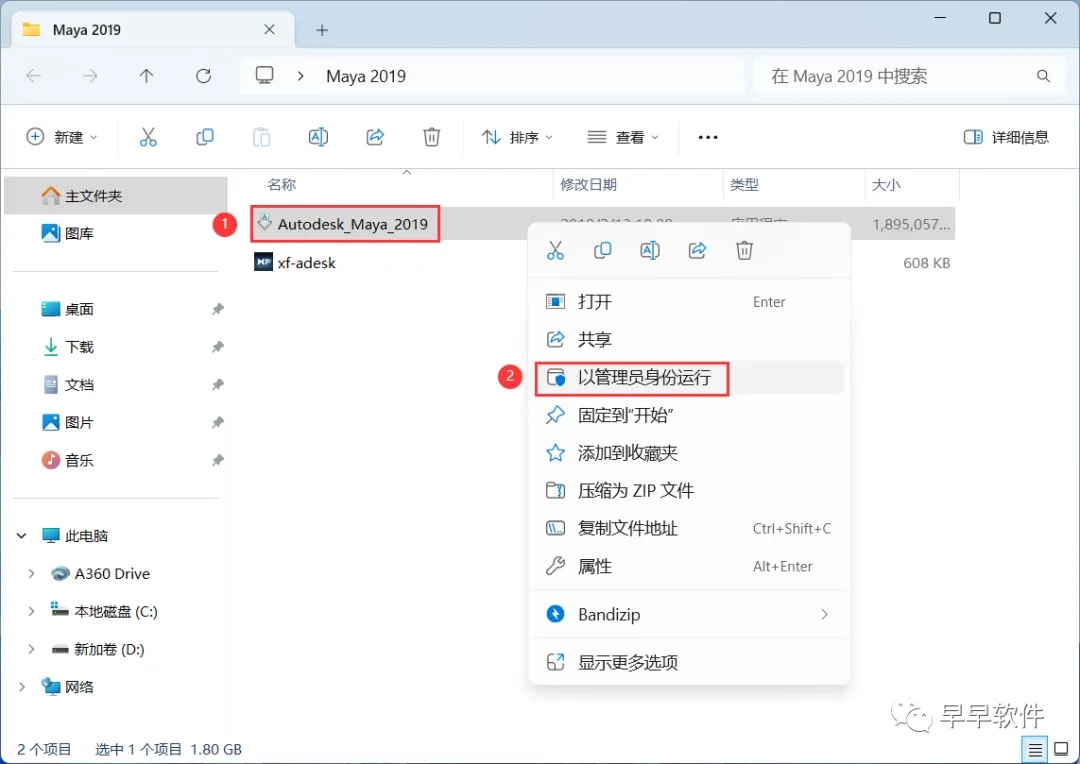Open the 新建 dropdown

(62, 137)
